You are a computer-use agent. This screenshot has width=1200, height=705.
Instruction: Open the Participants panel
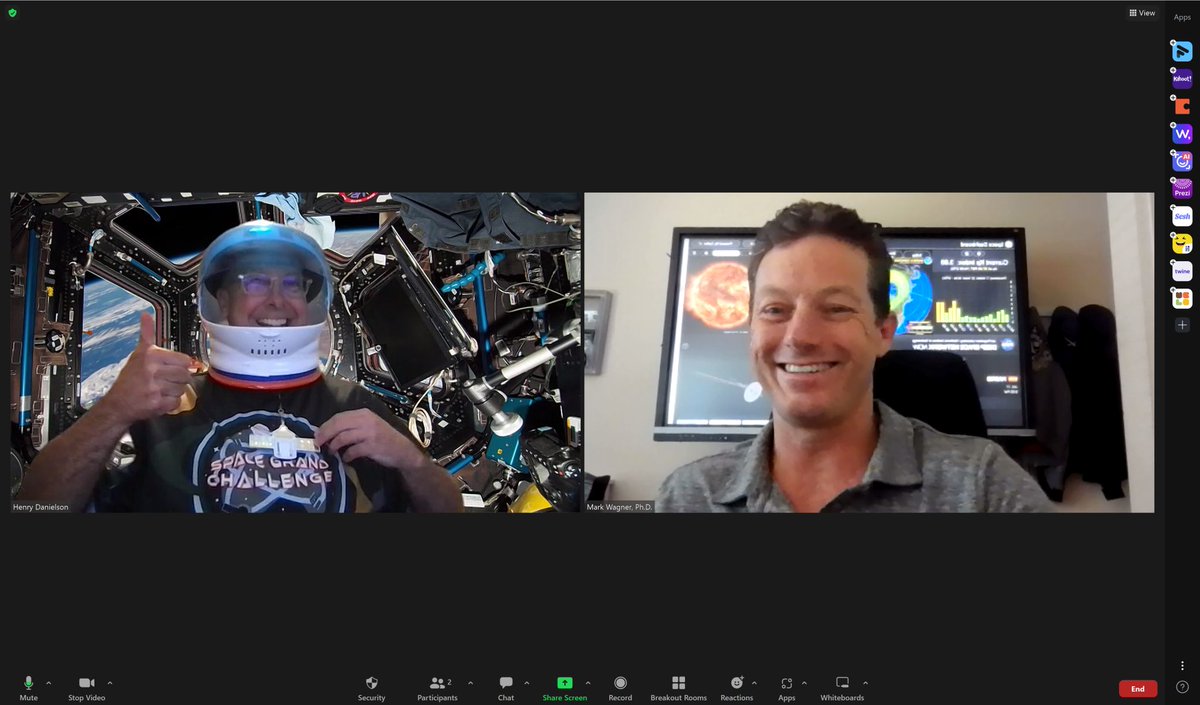coord(437,688)
